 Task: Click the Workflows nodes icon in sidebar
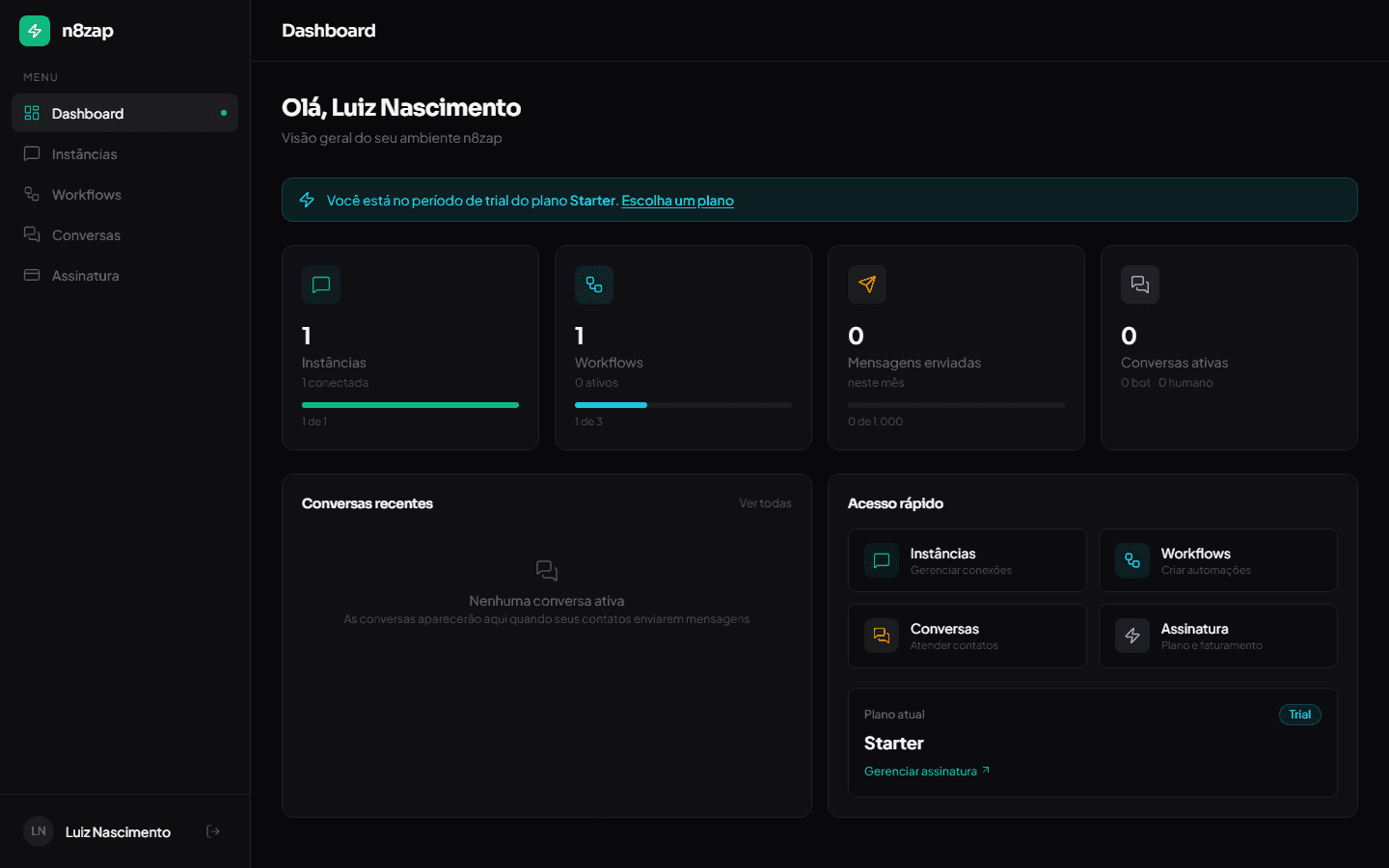click(32, 194)
